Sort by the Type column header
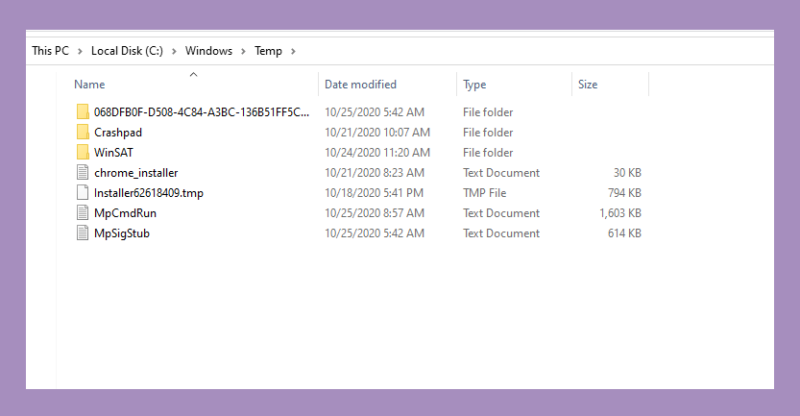The width and height of the screenshot is (800, 416). (x=474, y=85)
